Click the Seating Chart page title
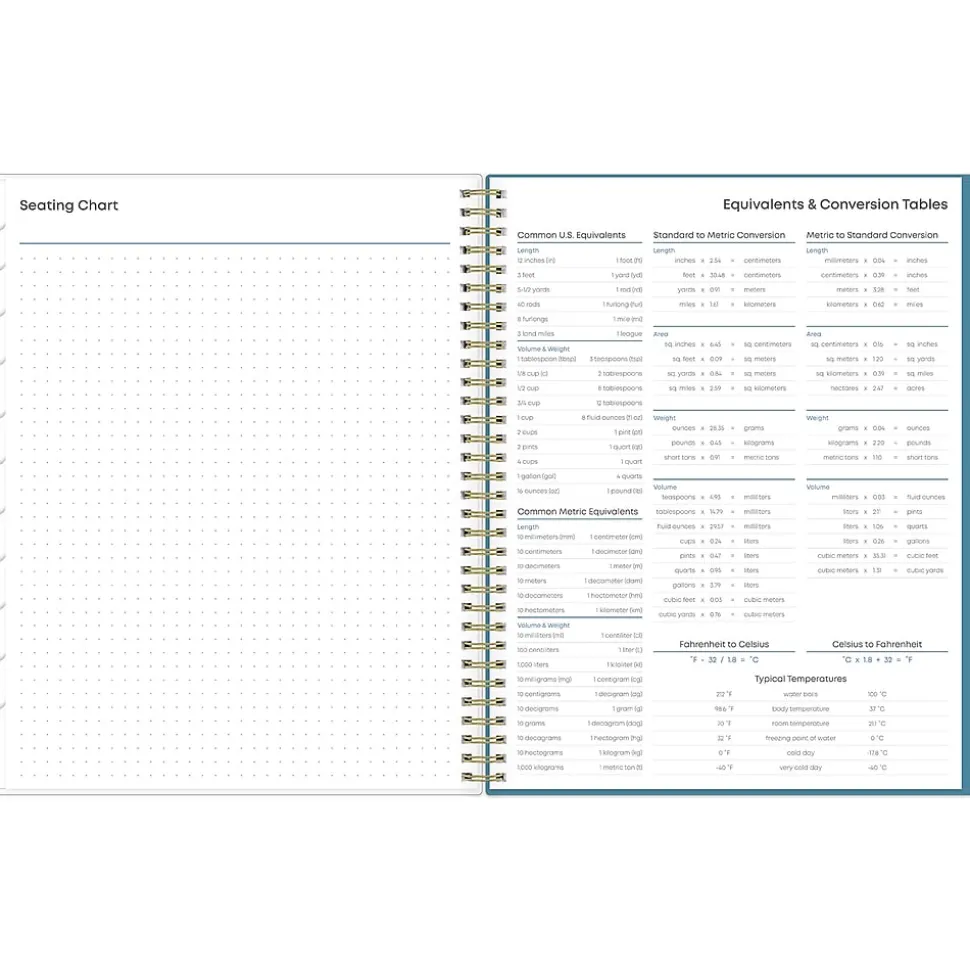This screenshot has height=971, width=970. click(69, 206)
